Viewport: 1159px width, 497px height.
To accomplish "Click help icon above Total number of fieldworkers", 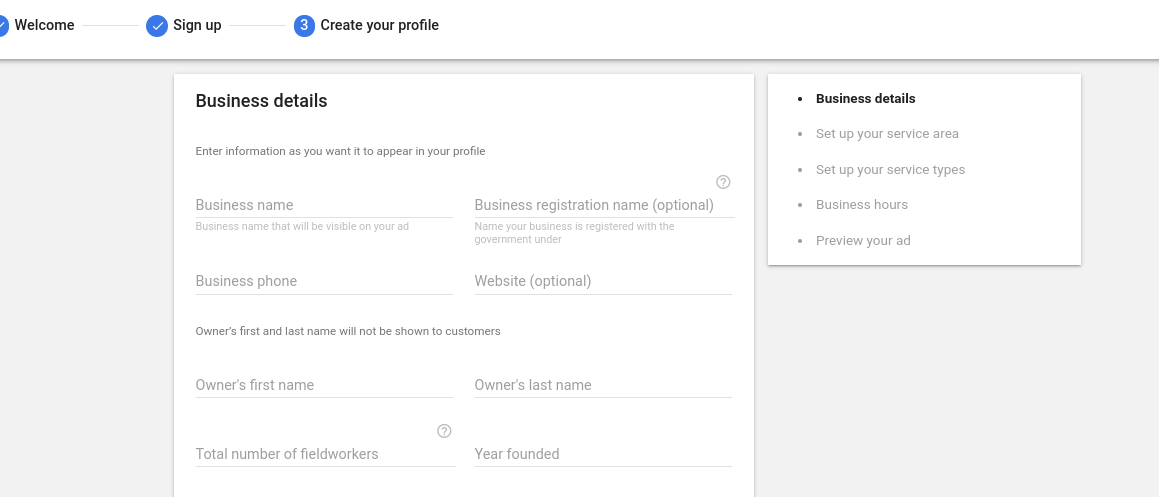I will pos(443,431).
